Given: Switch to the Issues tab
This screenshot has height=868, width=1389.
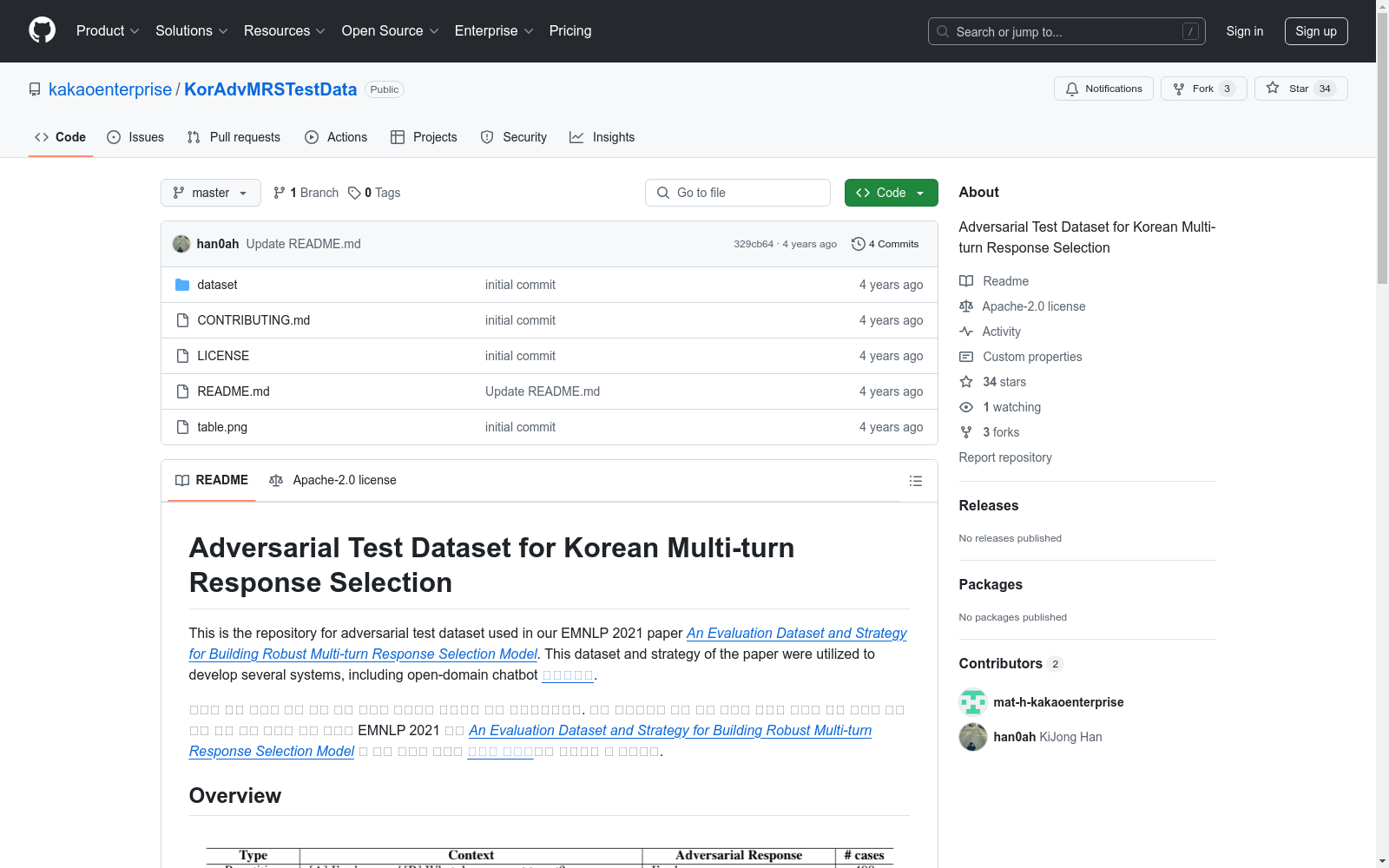Looking at the screenshot, I should coord(135,137).
